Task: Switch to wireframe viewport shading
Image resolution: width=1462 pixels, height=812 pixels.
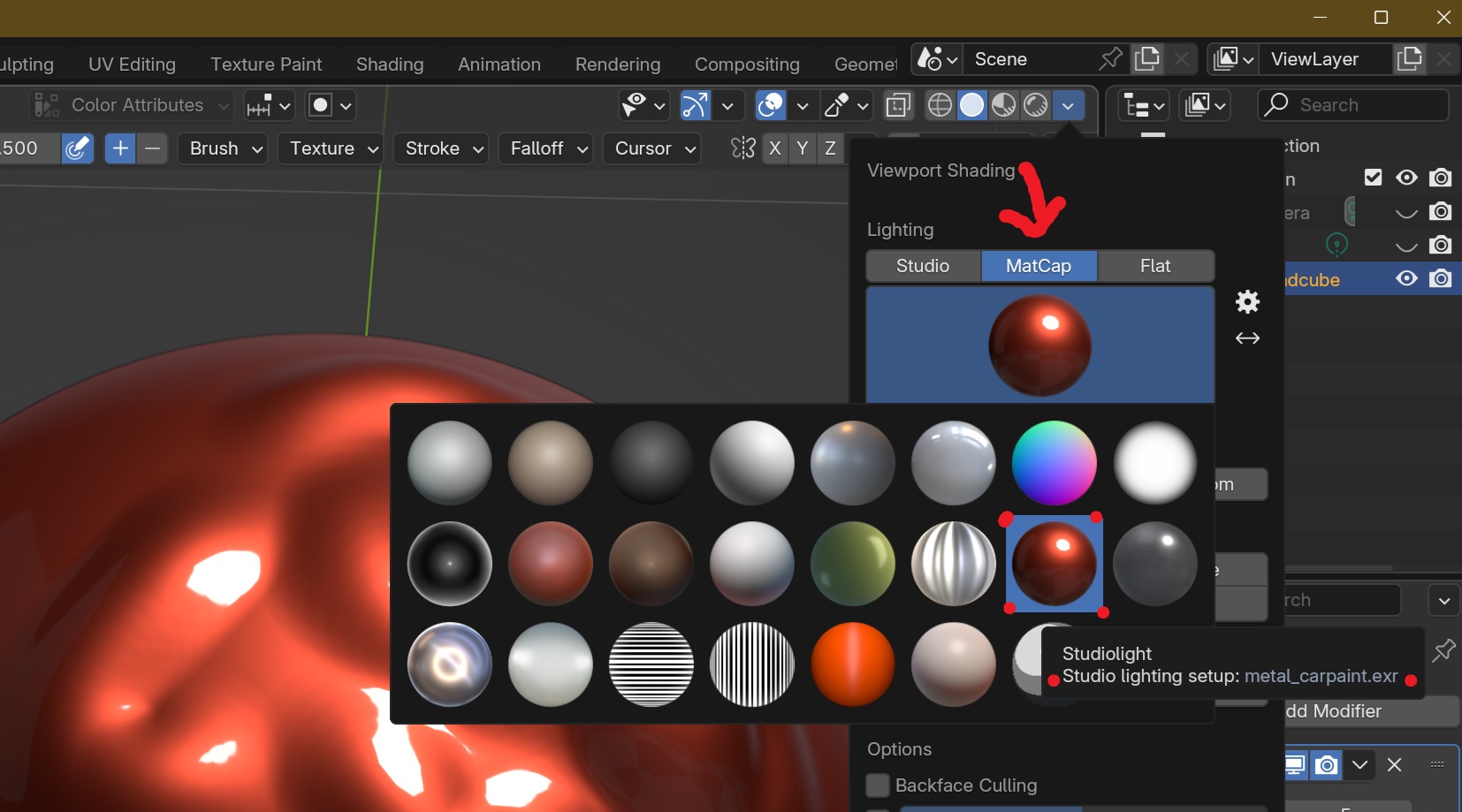Action: point(940,105)
